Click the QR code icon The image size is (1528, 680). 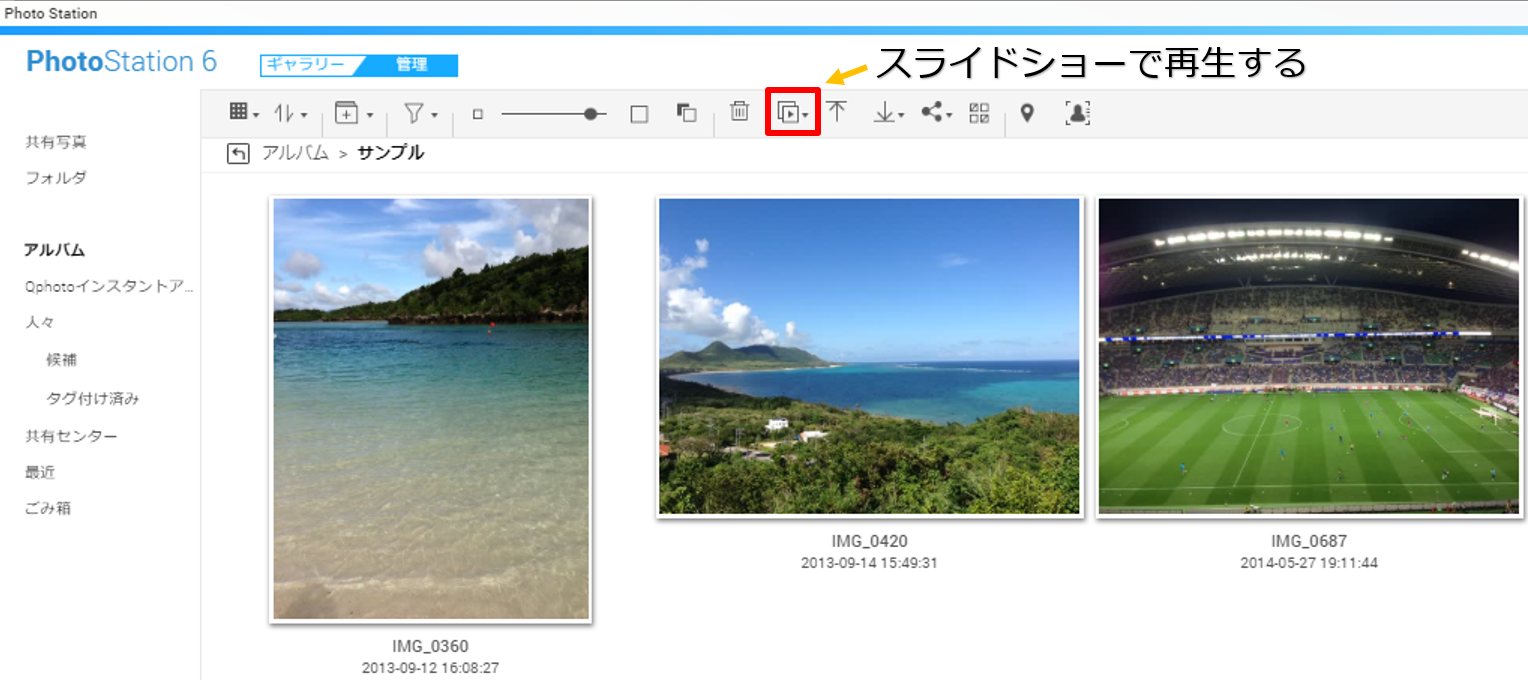click(x=979, y=113)
